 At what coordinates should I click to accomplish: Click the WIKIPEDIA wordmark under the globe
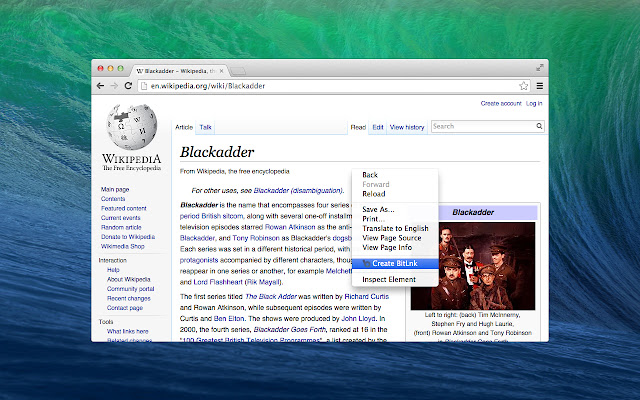[x=131, y=158]
